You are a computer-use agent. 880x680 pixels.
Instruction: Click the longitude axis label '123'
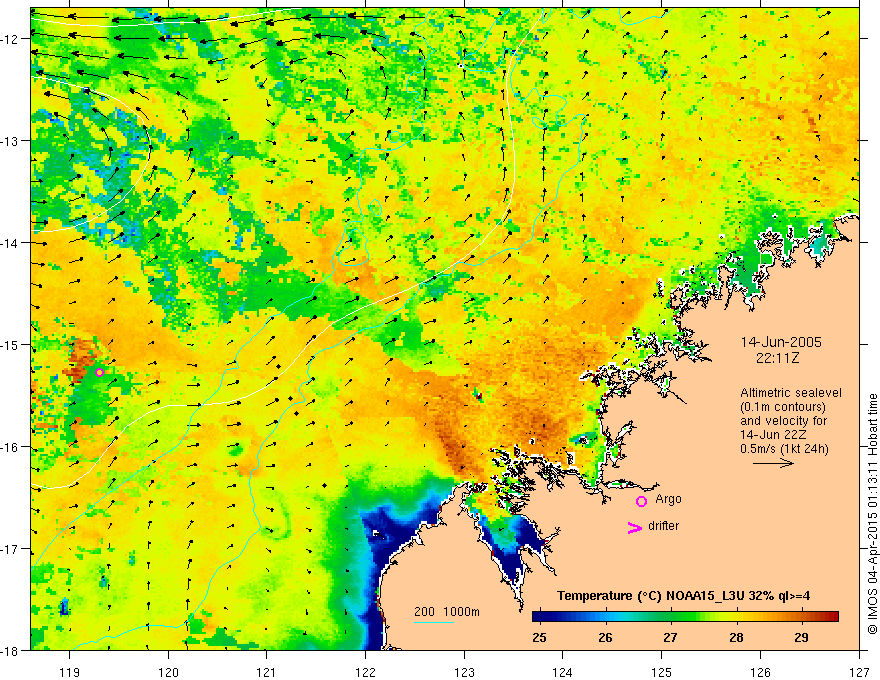tap(464, 672)
